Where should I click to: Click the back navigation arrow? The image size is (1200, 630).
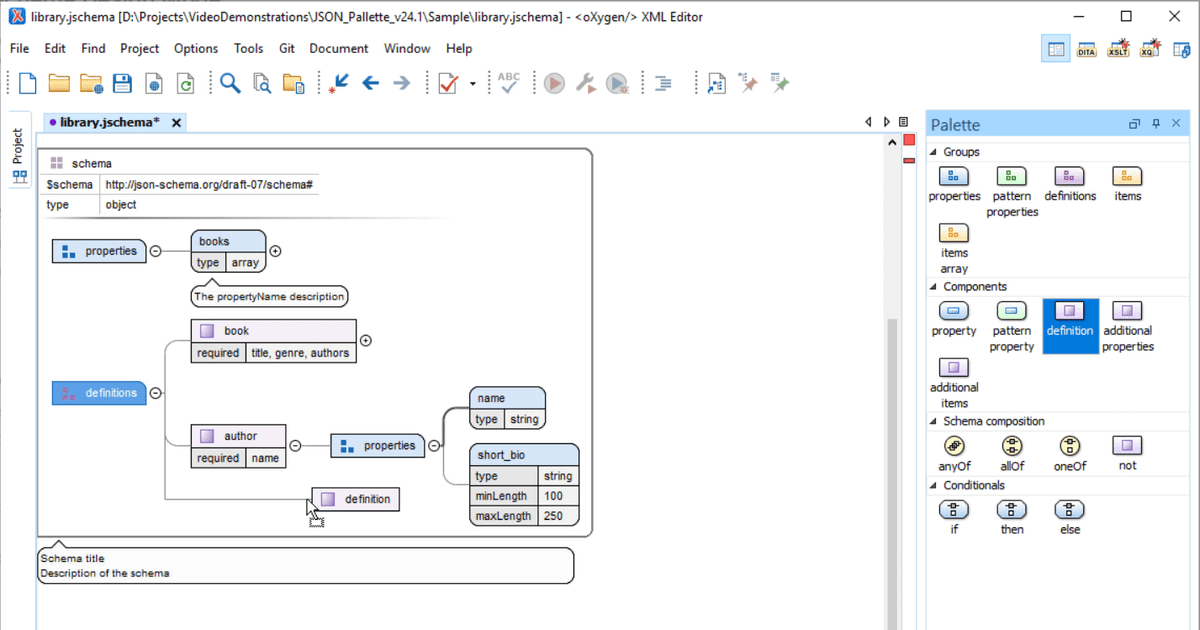[x=370, y=83]
